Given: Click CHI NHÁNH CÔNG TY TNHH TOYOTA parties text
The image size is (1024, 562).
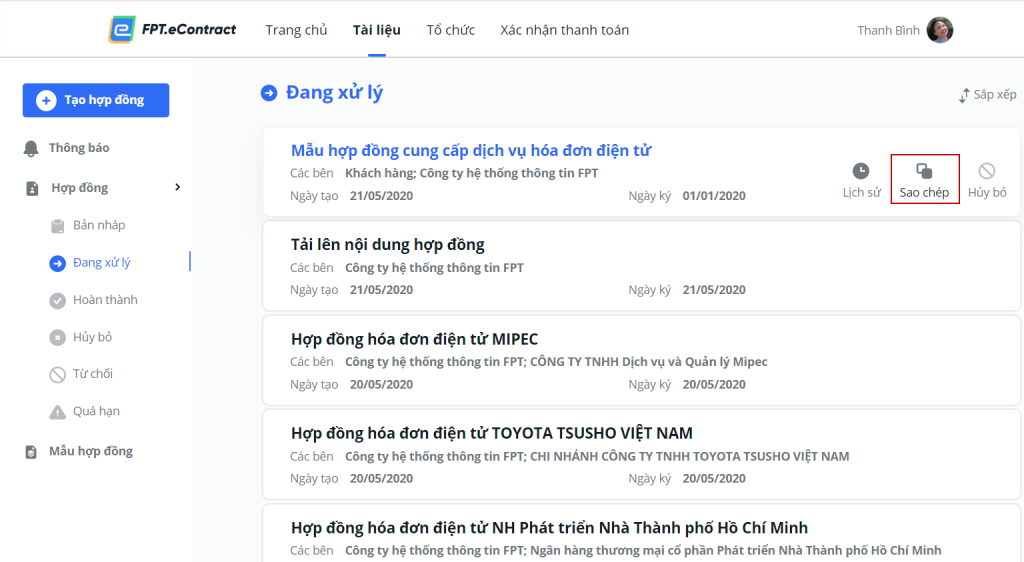Looking at the screenshot, I should coord(690,456).
